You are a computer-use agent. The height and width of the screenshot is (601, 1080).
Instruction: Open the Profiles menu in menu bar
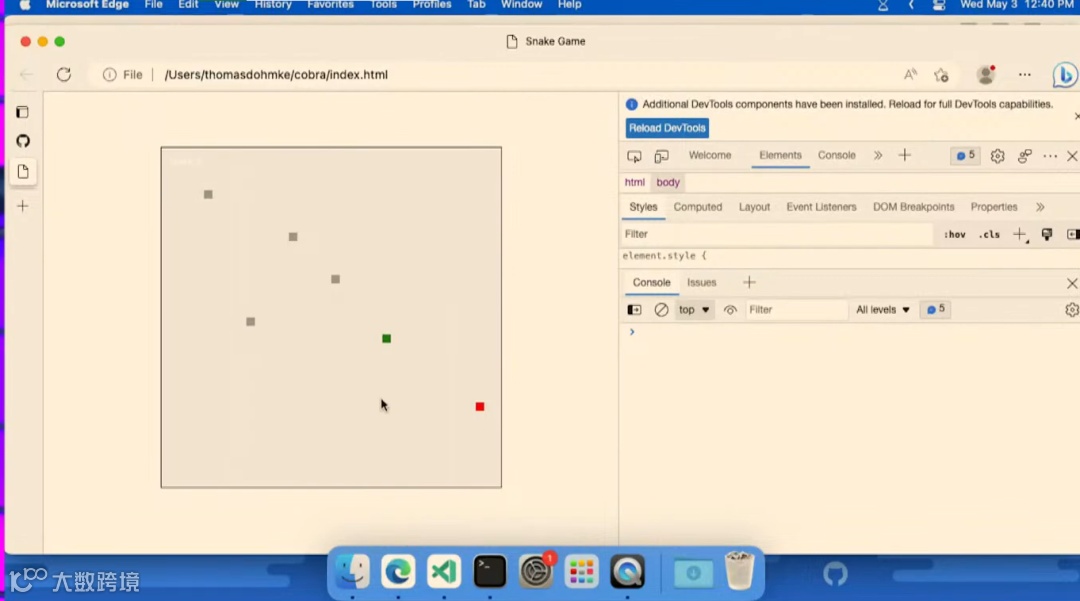[432, 5]
